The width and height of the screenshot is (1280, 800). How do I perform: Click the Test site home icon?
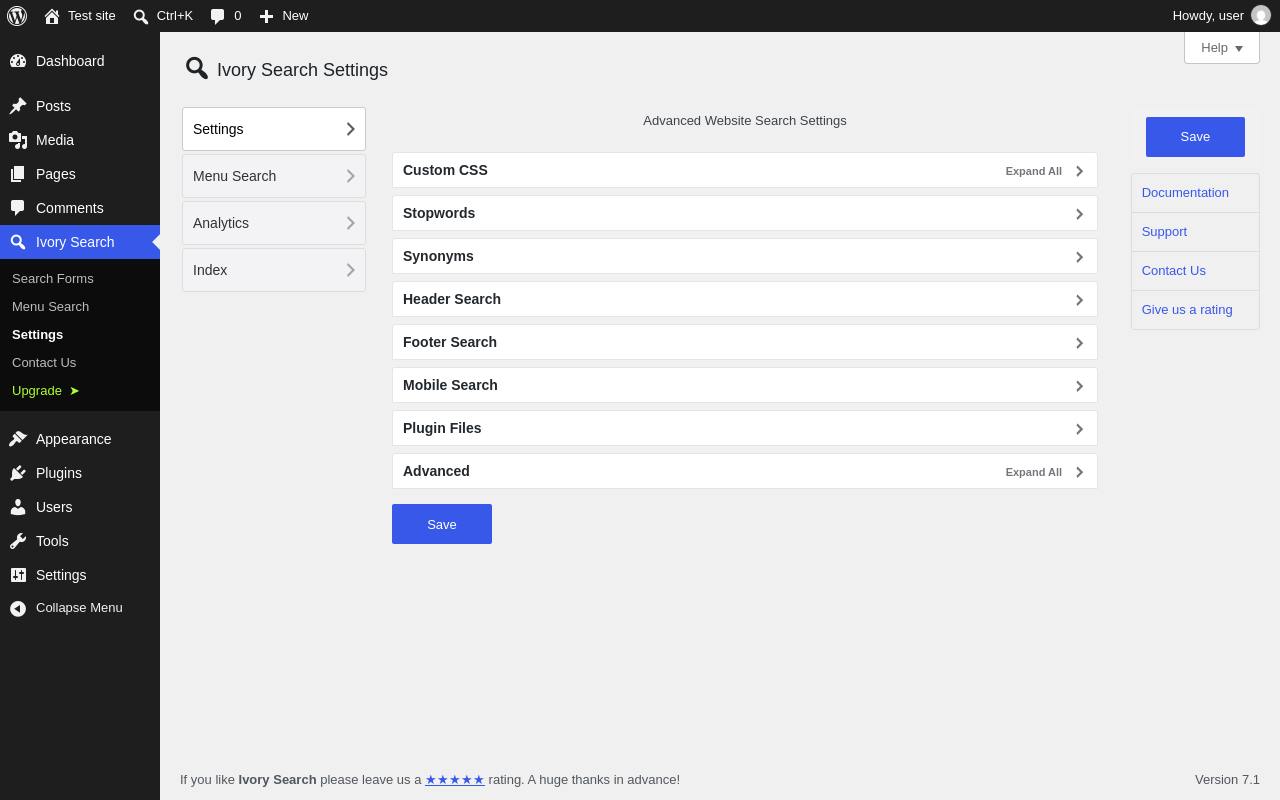52,16
